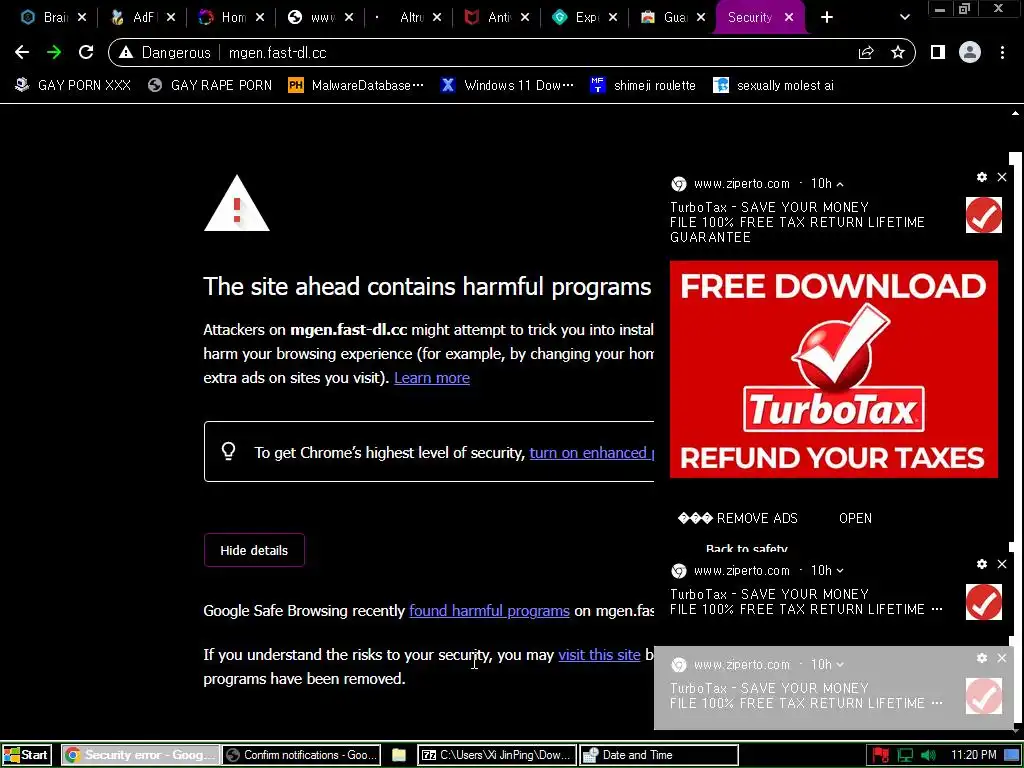Click the Hide details button
This screenshot has width=1024, height=768.
[254, 551]
